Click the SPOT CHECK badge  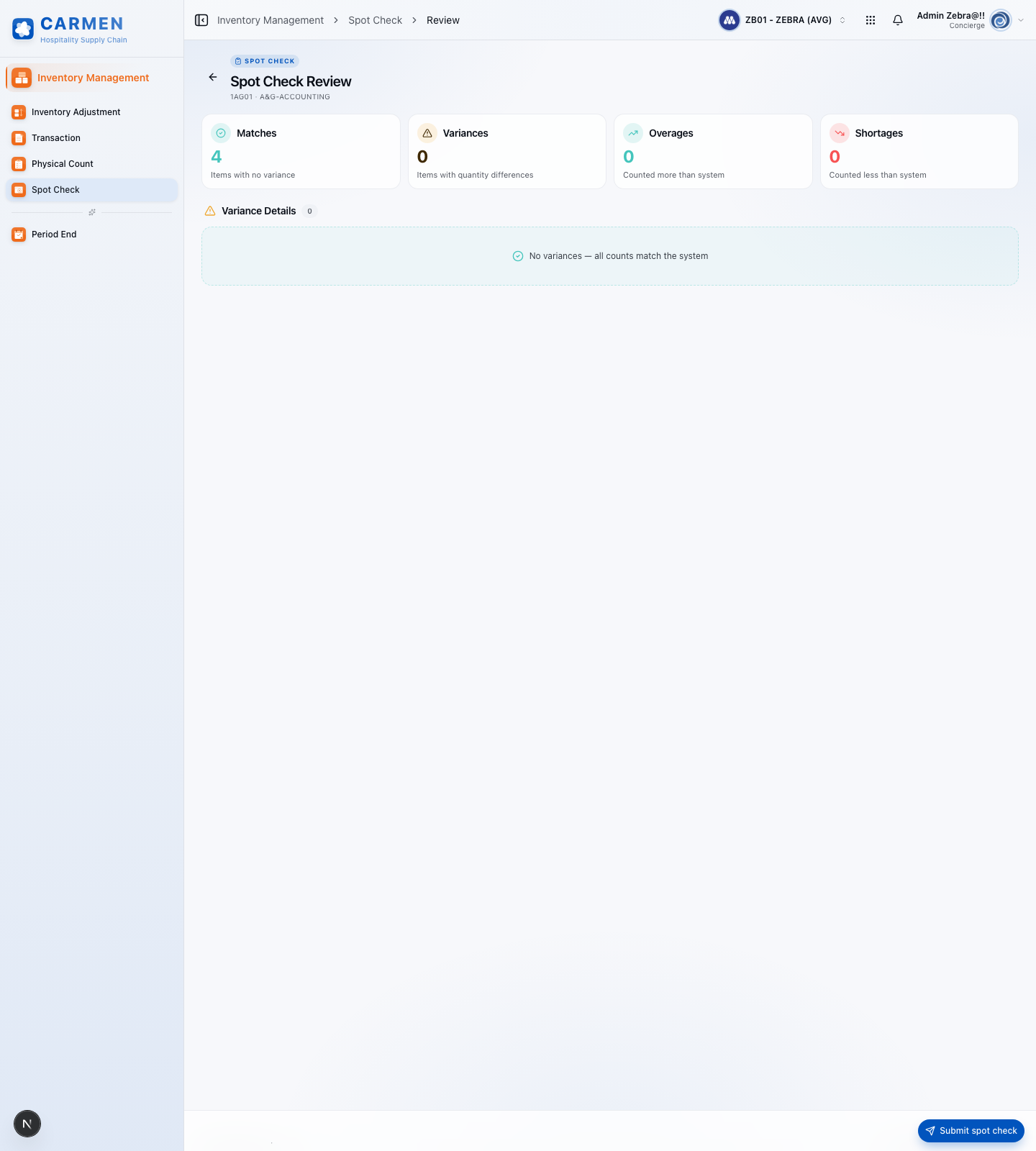tap(265, 61)
